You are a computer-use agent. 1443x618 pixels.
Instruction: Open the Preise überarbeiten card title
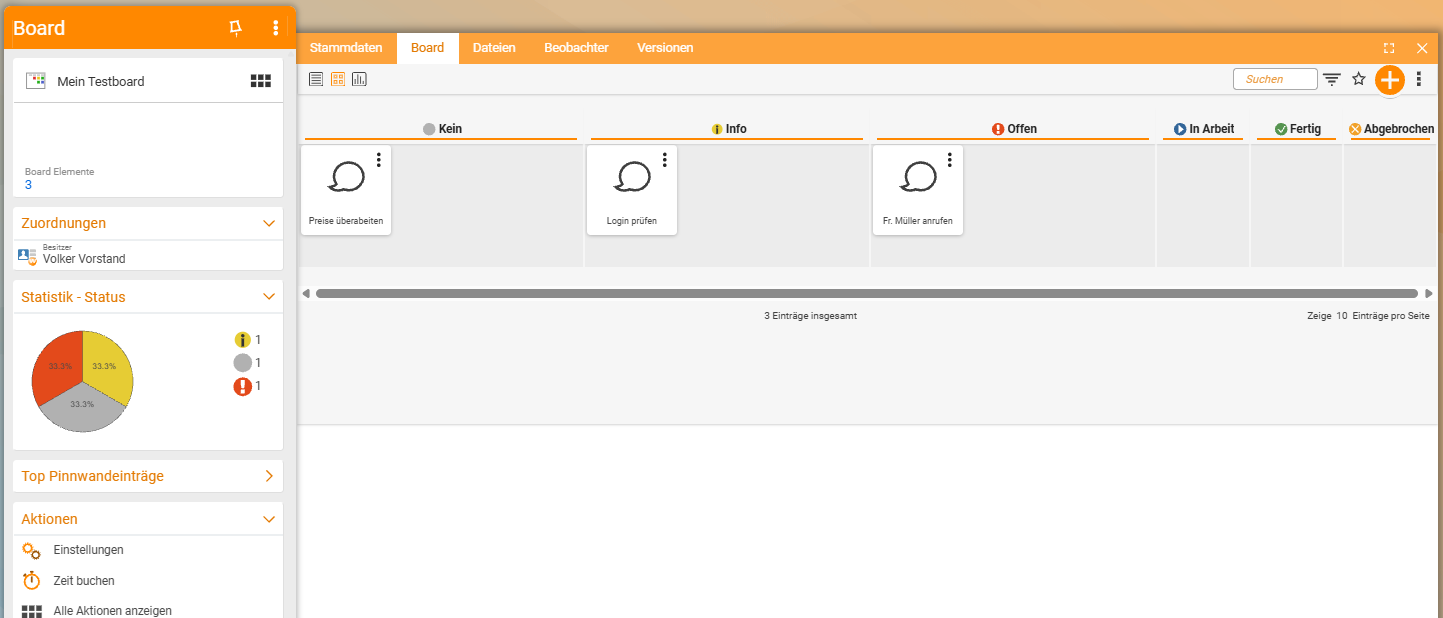346,221
